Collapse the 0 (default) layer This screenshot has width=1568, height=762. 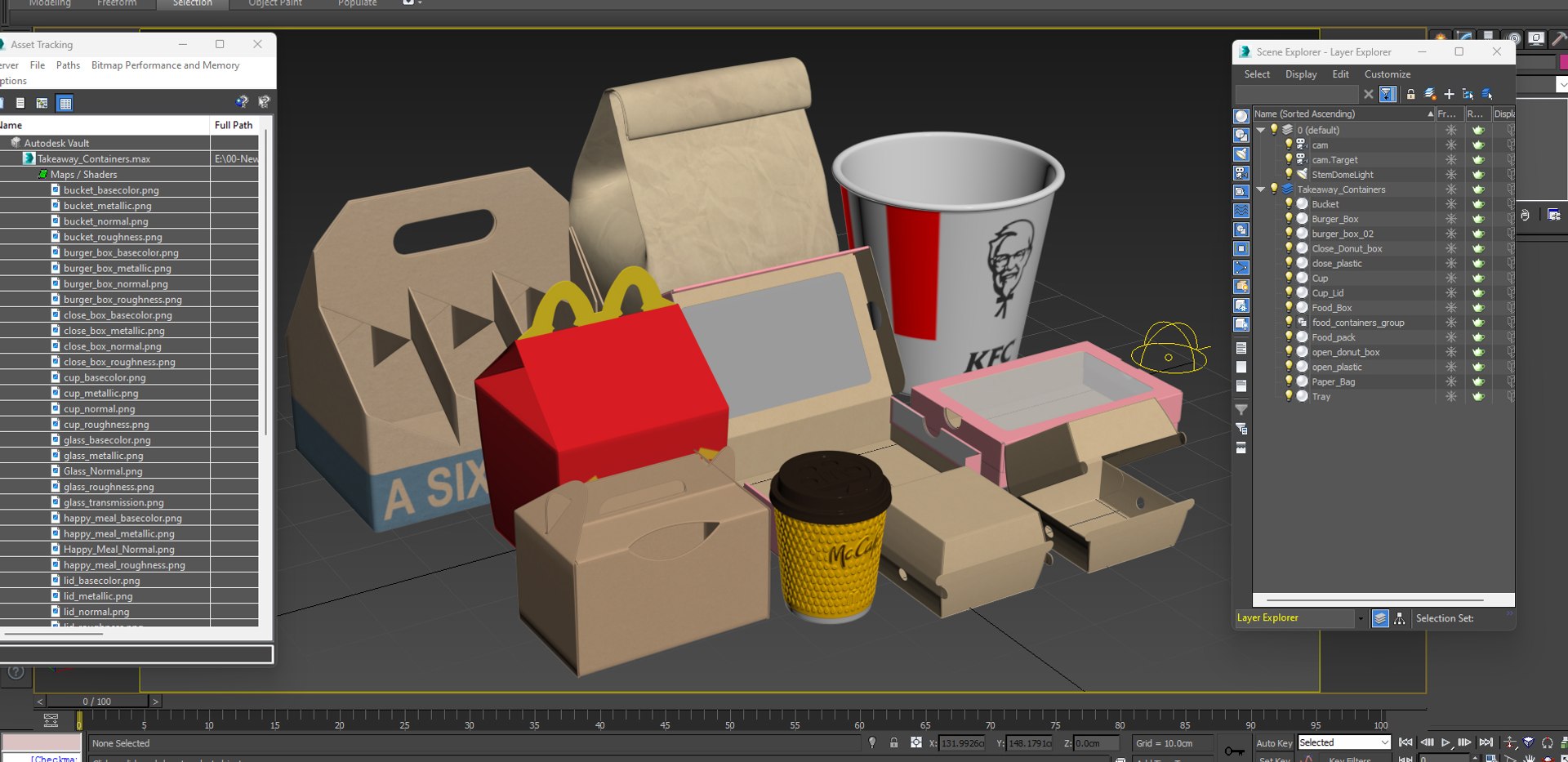(x=1261, y=130)
